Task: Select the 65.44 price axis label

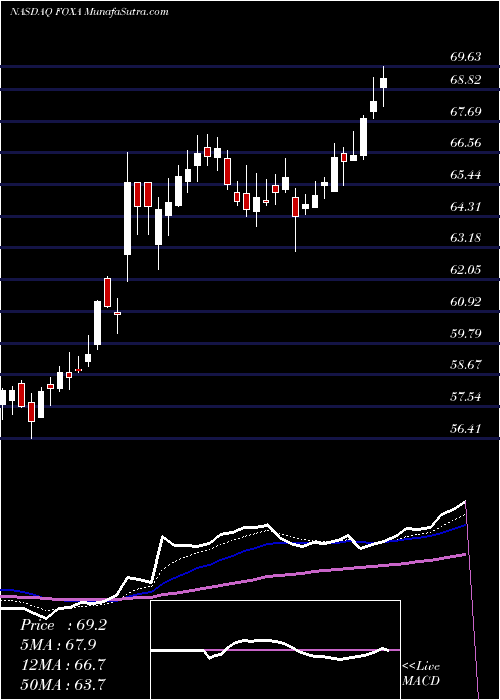Action: 466,175
